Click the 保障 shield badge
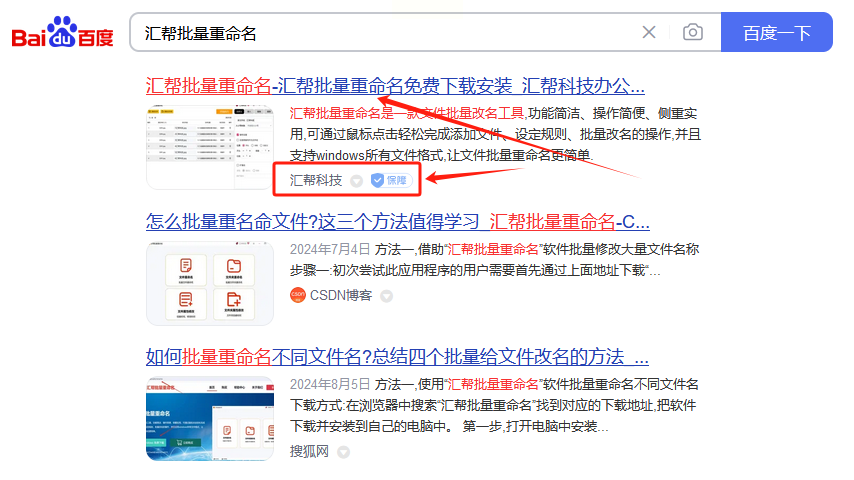Screen dimensions: 854x480 point(391,180)
